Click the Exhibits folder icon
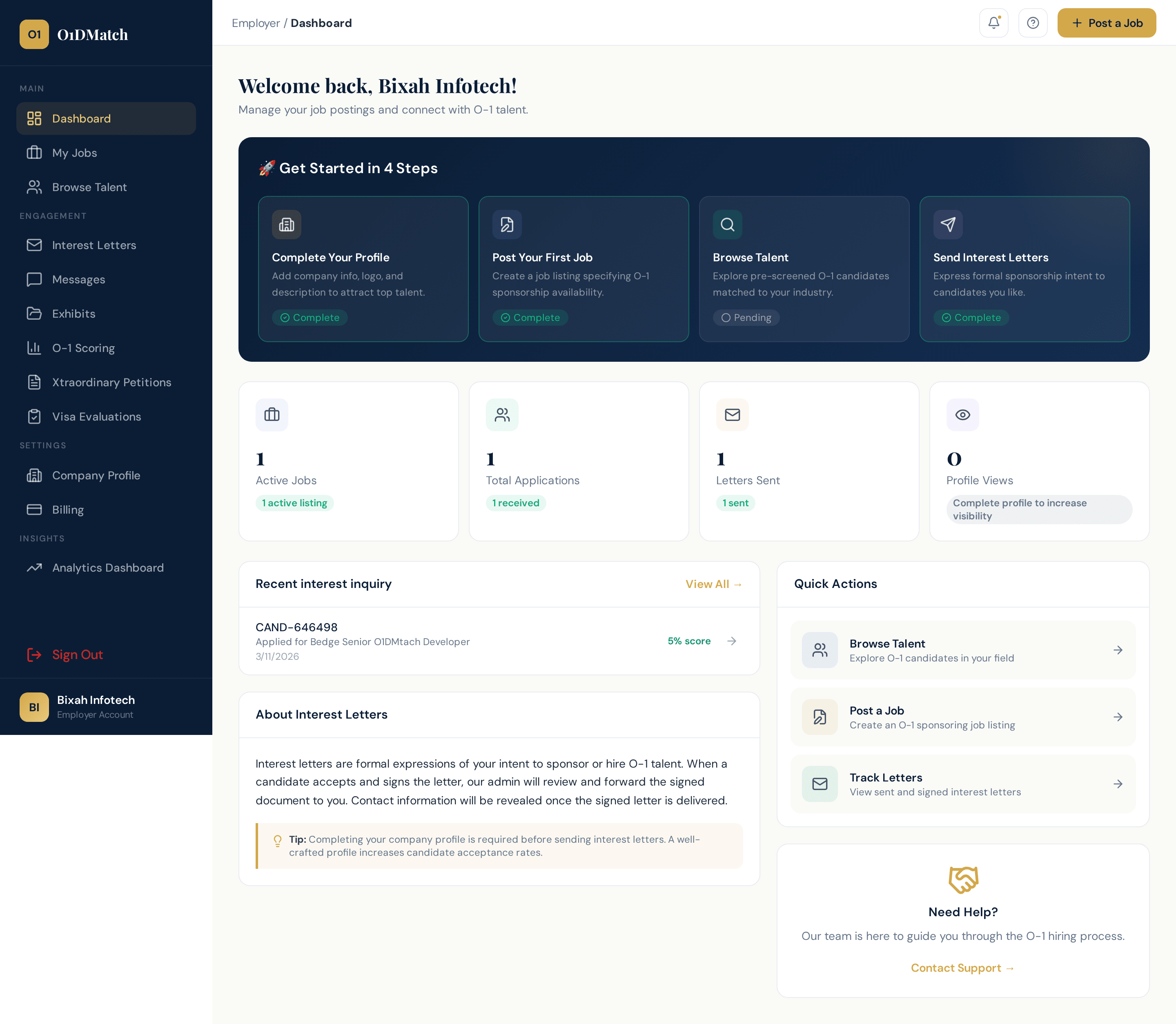The image size is (1176, 1024). (34, 314)
